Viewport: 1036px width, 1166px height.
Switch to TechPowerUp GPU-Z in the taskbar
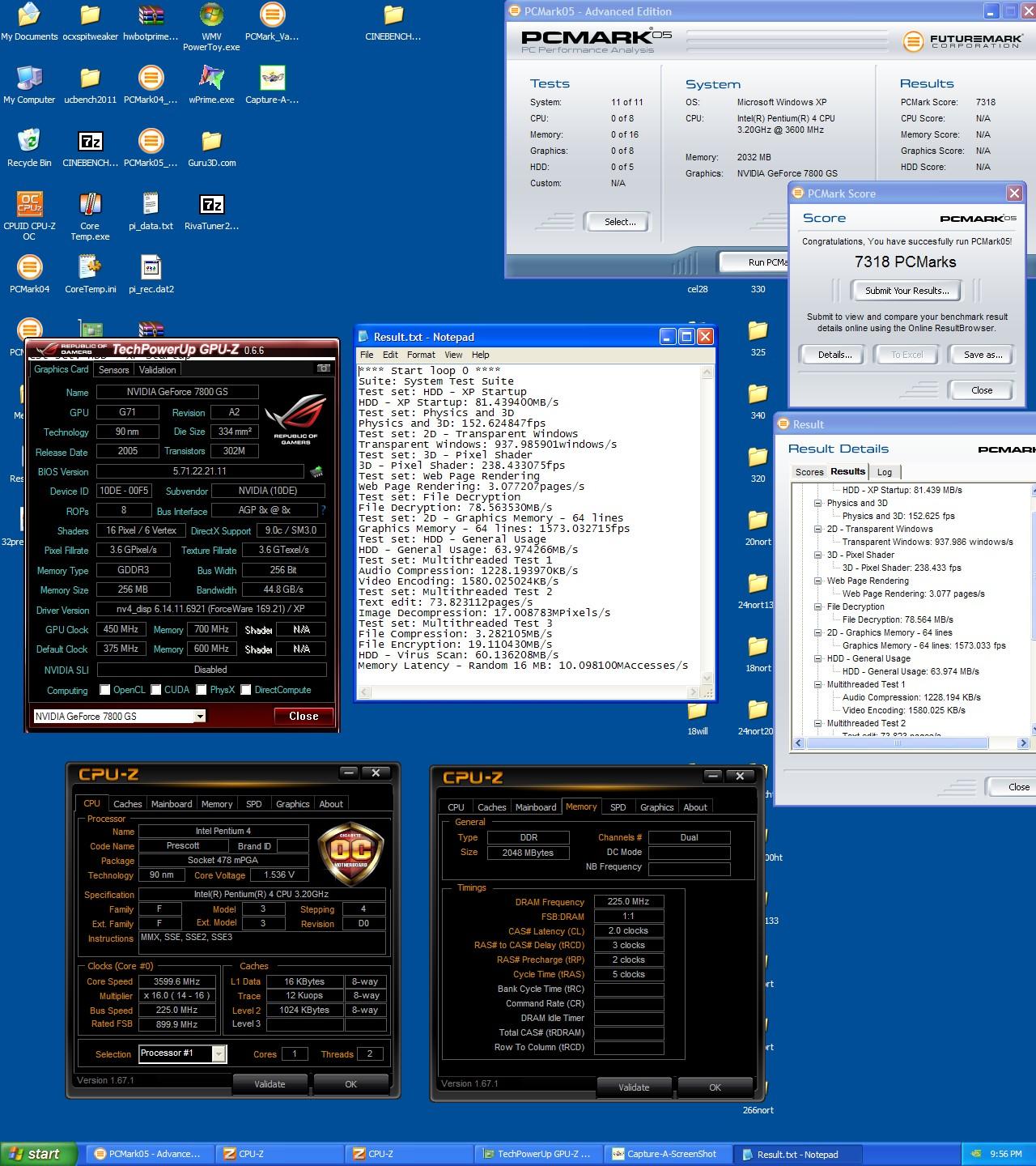[537, 1154]
